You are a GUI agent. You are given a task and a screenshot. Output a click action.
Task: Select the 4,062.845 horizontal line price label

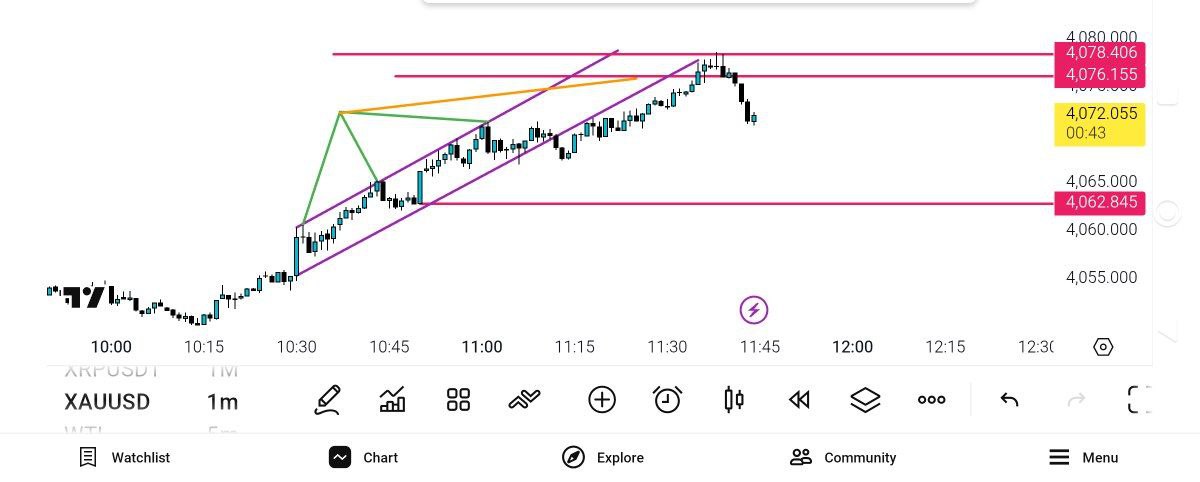pyautogui.click(x=1099, y=202)
